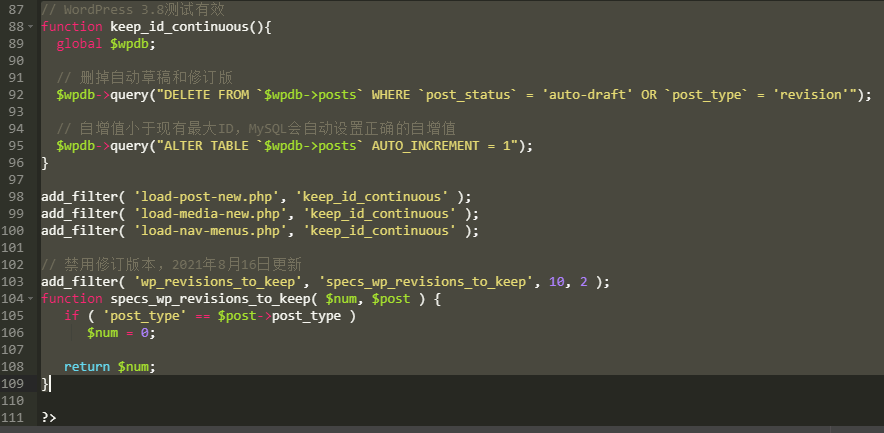Click the closing brace on line 109
The image size is (884, 433).
coord(45,383)
